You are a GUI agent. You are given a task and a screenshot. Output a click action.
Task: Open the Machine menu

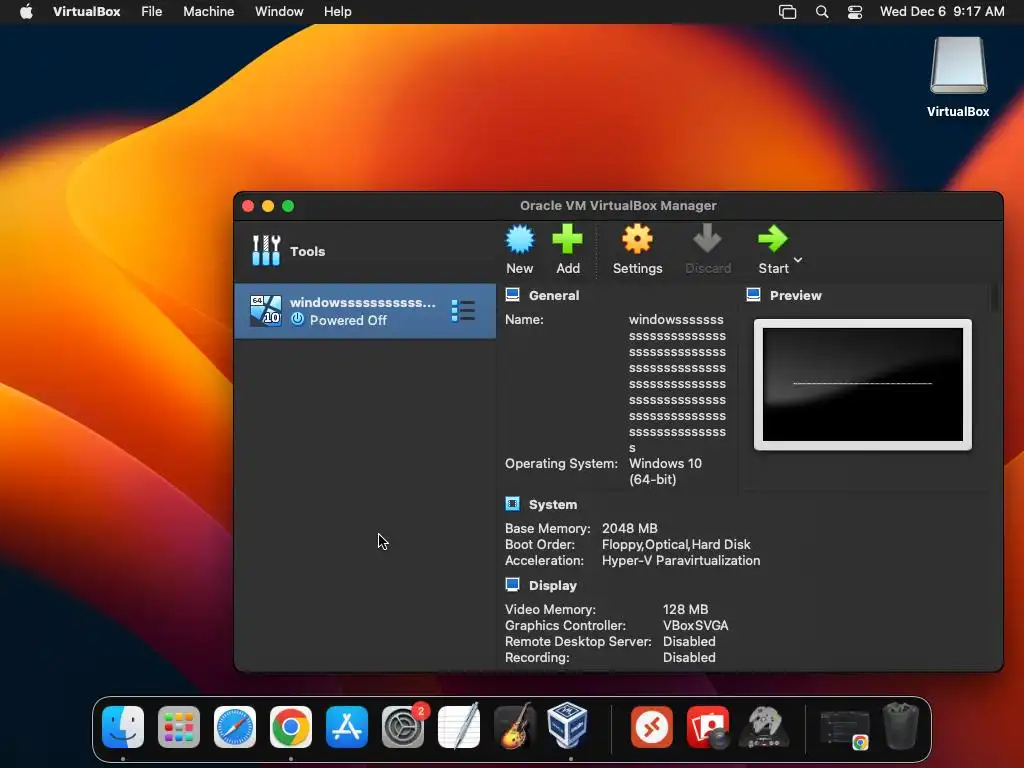pos(208,12)
